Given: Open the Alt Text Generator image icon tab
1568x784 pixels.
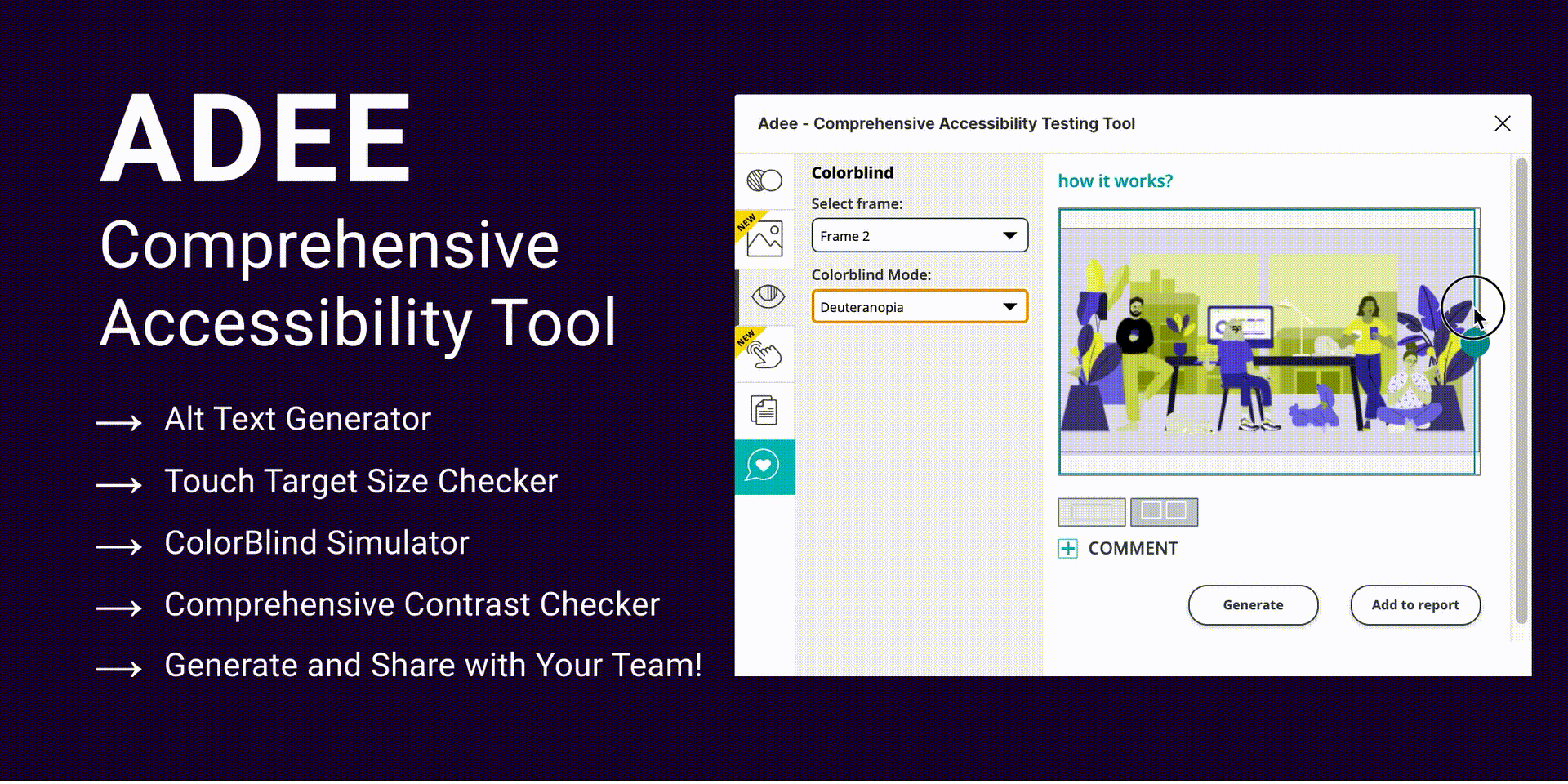Looking at the screenshot, I should 764,238.
